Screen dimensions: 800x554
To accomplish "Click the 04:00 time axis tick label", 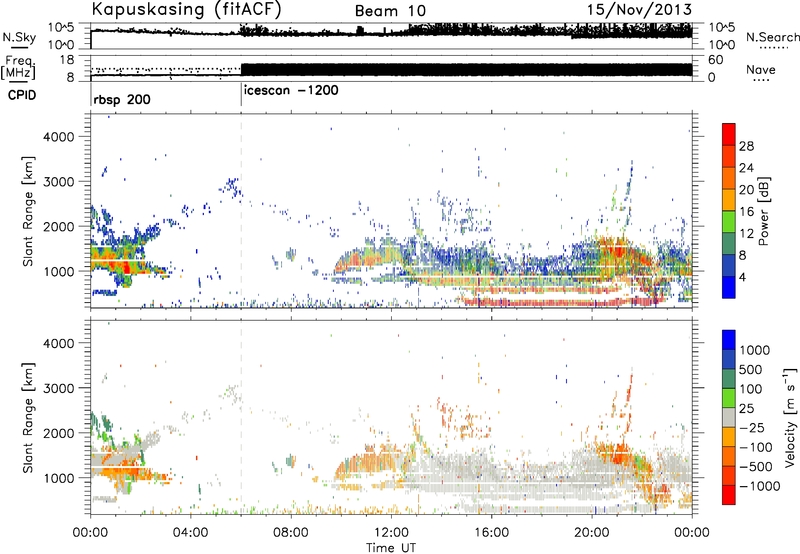I will [x=190, y=533].
